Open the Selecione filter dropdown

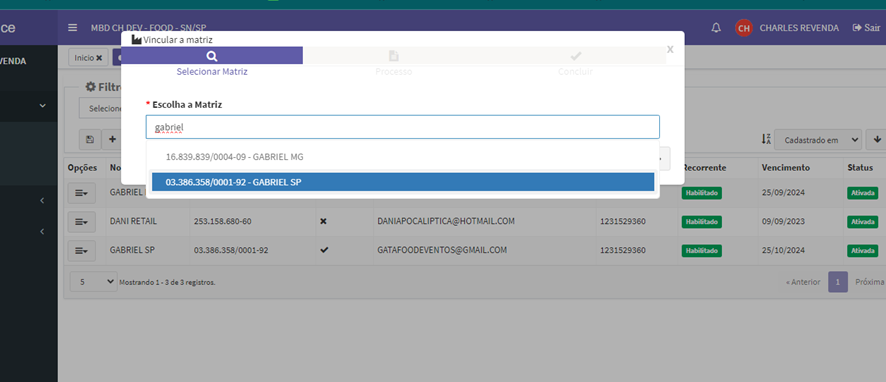[101, 108]
